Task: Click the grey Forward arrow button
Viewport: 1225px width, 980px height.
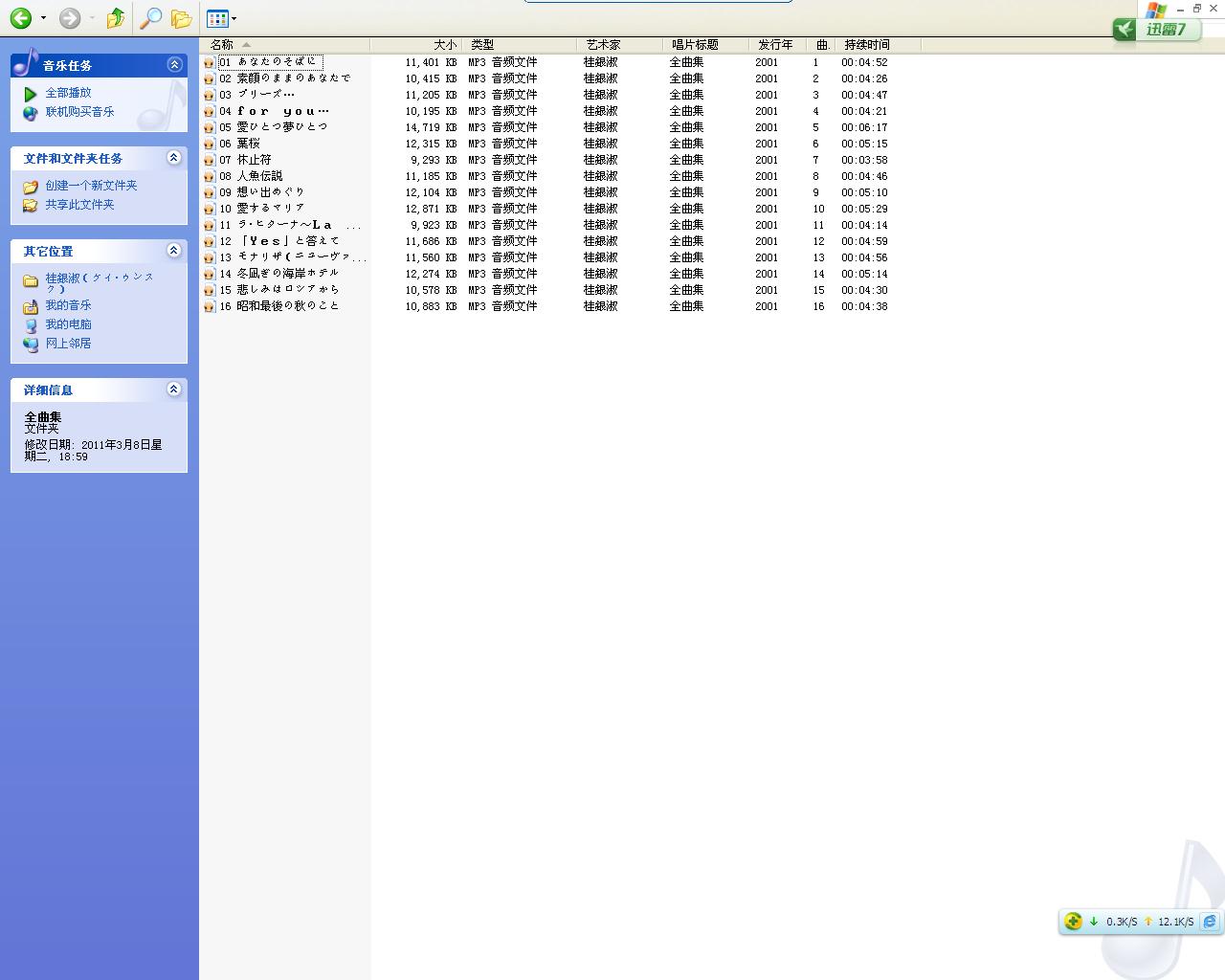Action: [x=70, y=17]
